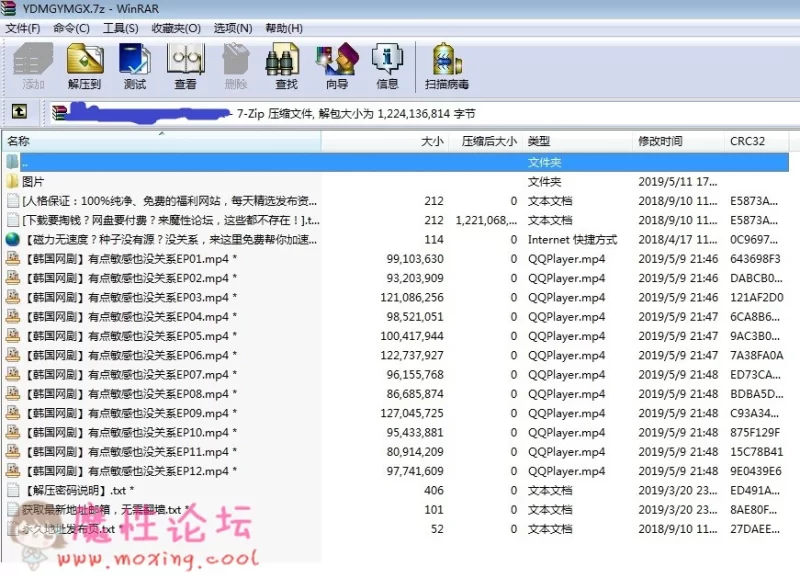Screen dimensions: 800x578
Task: Click the greyed Delete (删除) toolbar icon
Action: point(236,60)
